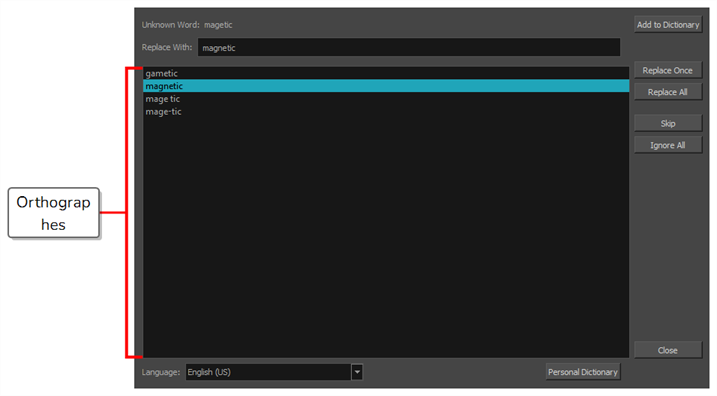Viewport: 717px width, 396px height.
Task: Expand the Language dropdown arrow
Action: (357, 372)
